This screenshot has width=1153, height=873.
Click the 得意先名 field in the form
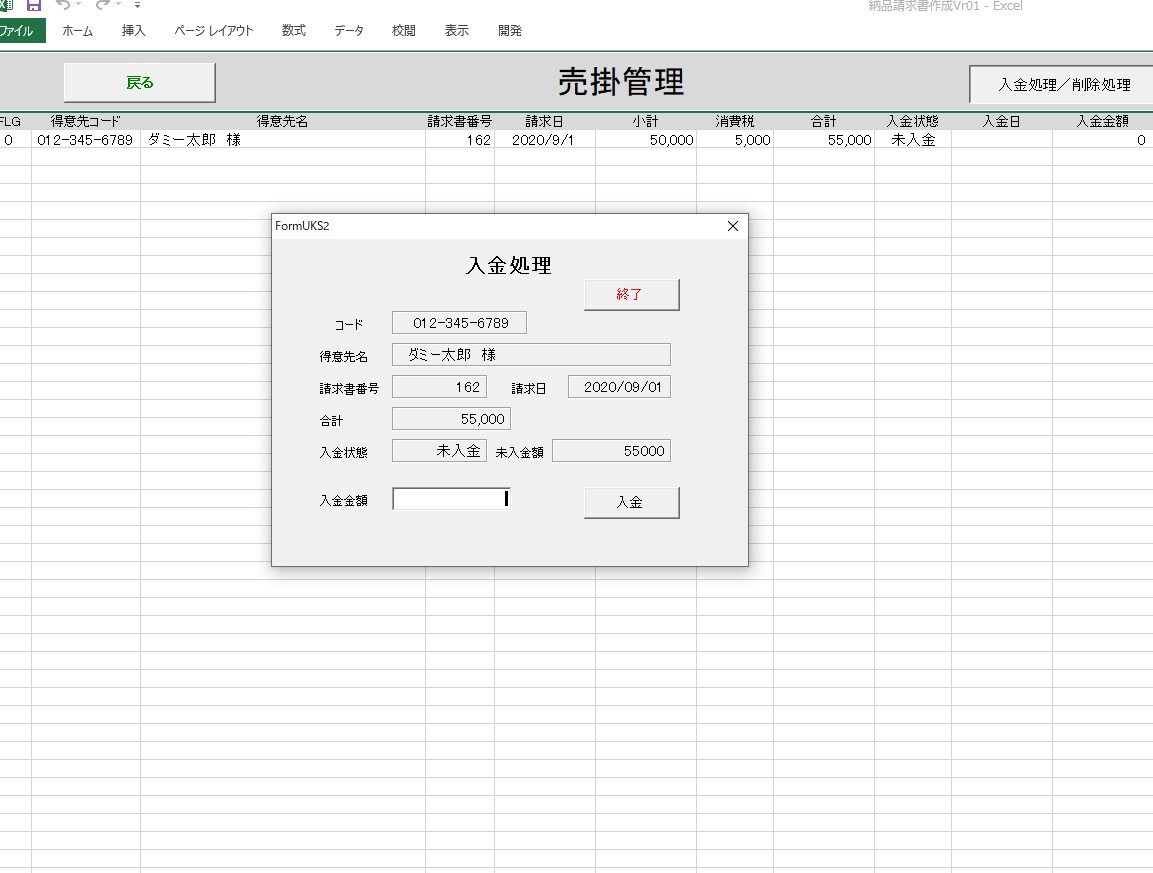click(531, 354)
